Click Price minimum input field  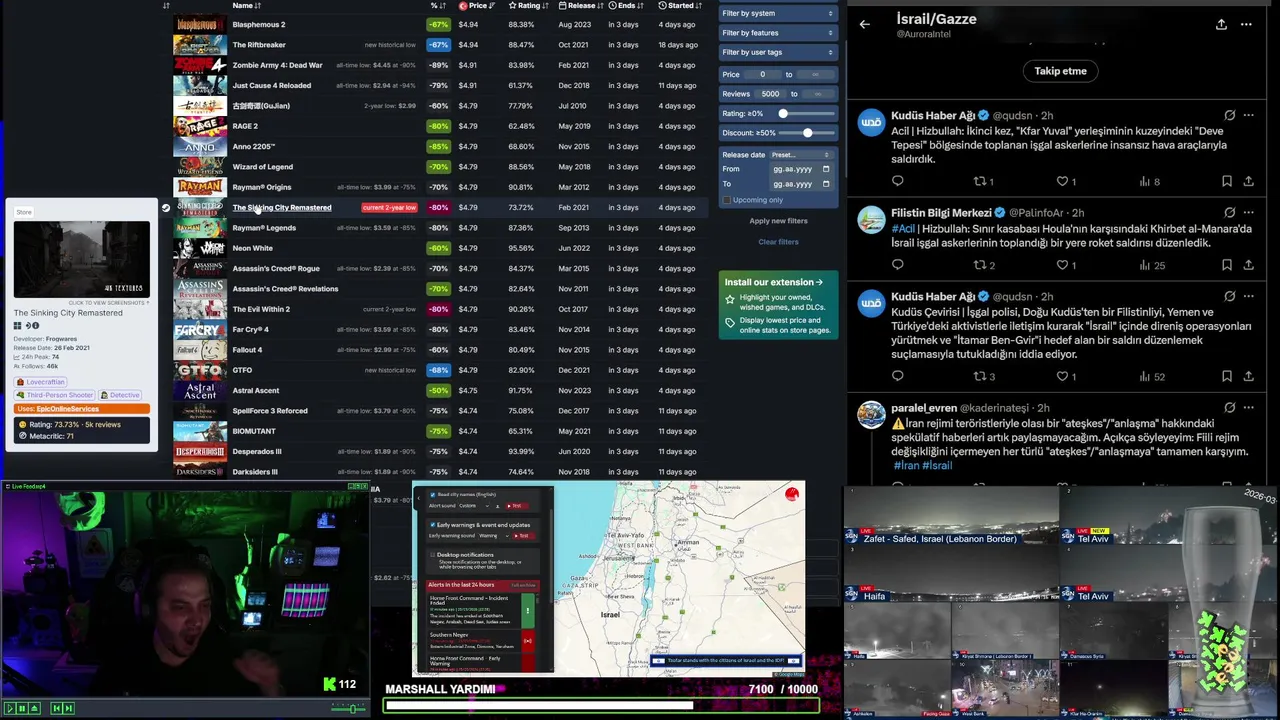click(x=762, y=75)
